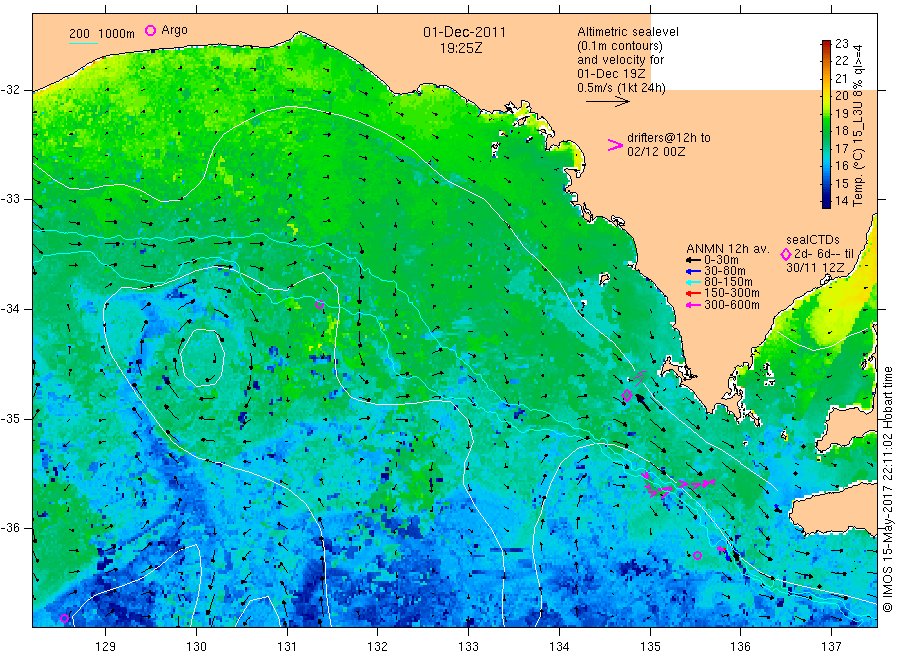Click the cyan 80-150m ANMN arrow symbol

[693, 282]
